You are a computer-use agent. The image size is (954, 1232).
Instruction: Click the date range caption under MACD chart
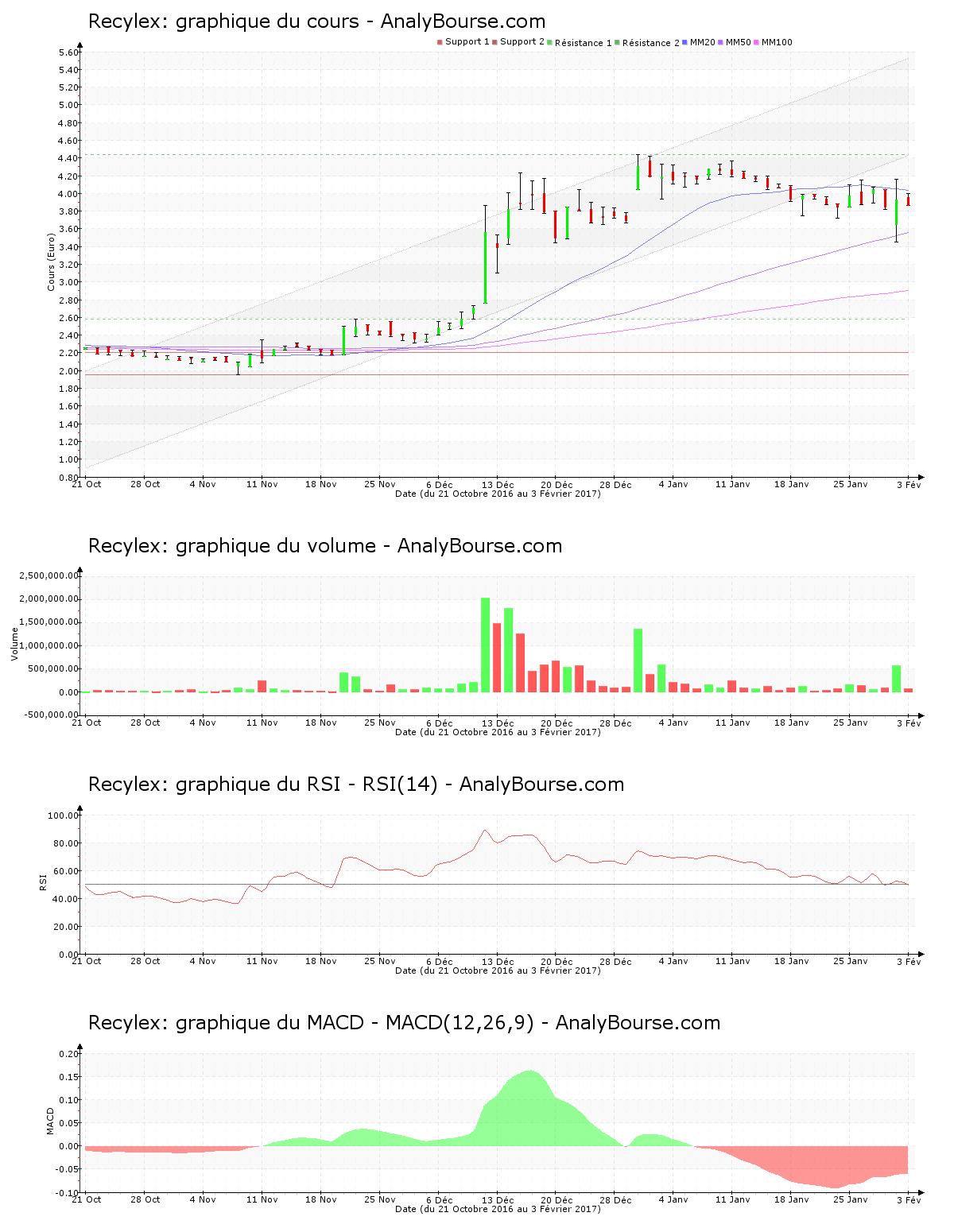pos(498,1209)
